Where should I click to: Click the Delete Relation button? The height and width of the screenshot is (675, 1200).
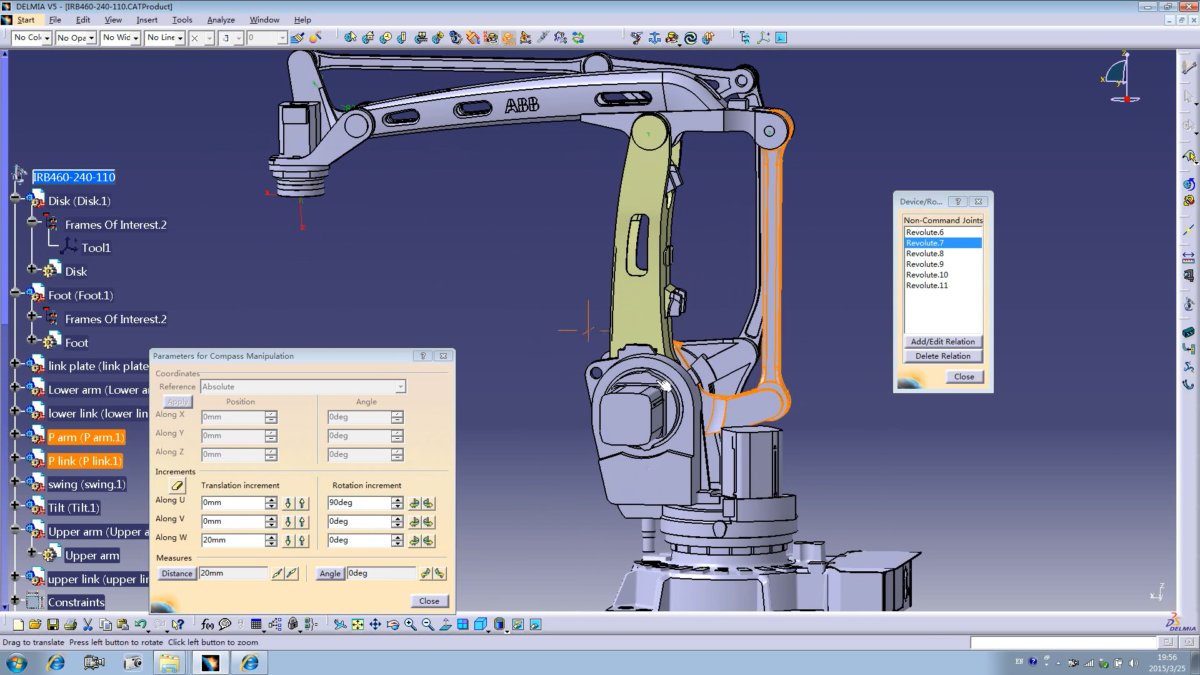943,356
